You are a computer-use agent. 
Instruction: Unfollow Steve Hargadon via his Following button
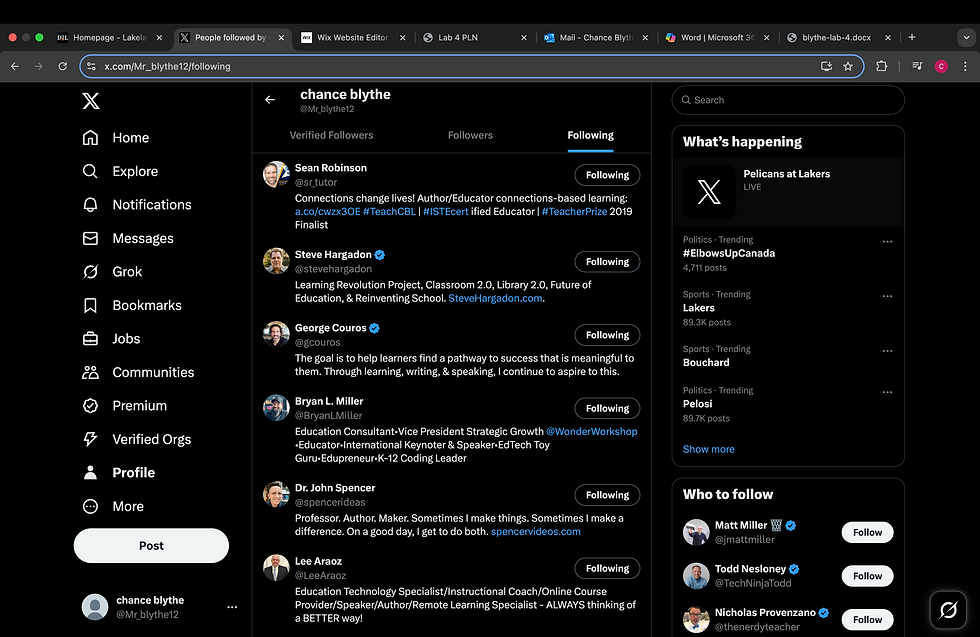[607, 261]
